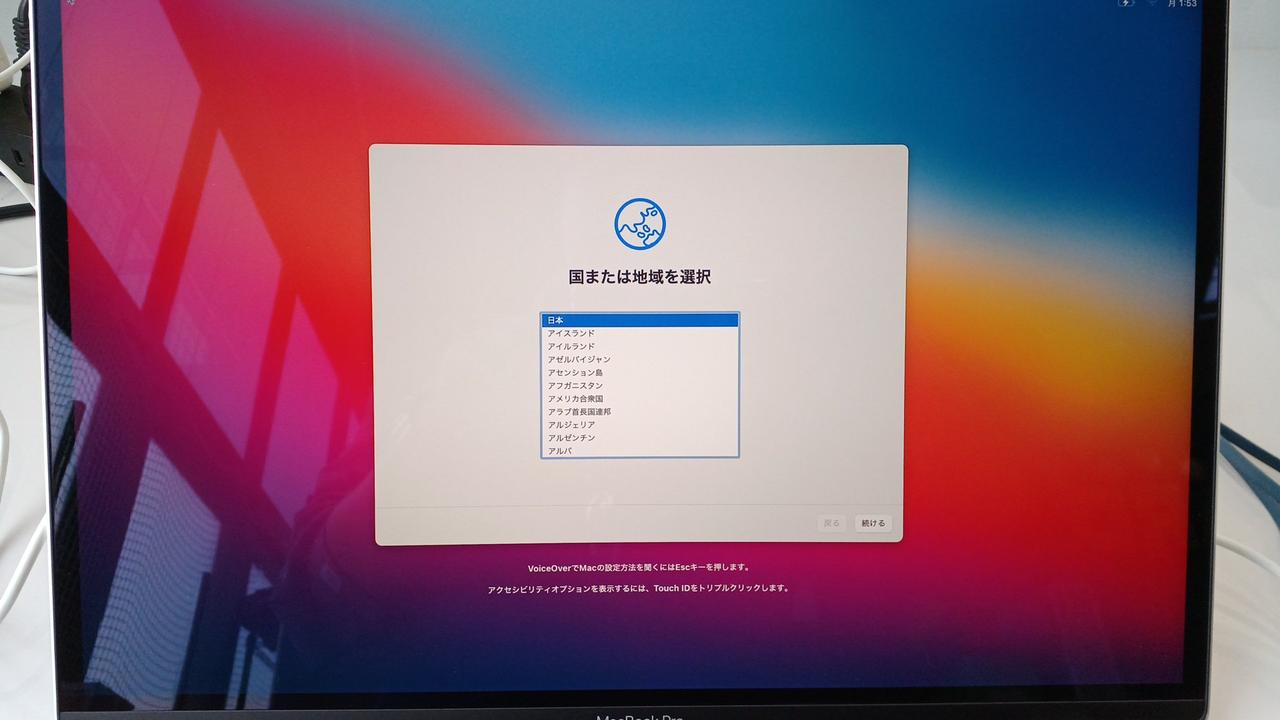Click the Wi-Fi icon in menu bar
Viewport: 1280px width, 720px height.
1151,4
